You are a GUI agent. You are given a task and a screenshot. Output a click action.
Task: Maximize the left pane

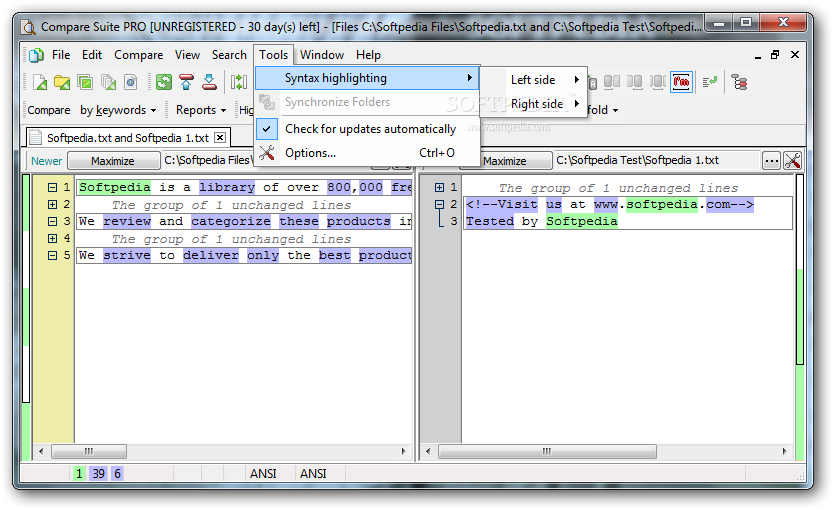[113, 161]
